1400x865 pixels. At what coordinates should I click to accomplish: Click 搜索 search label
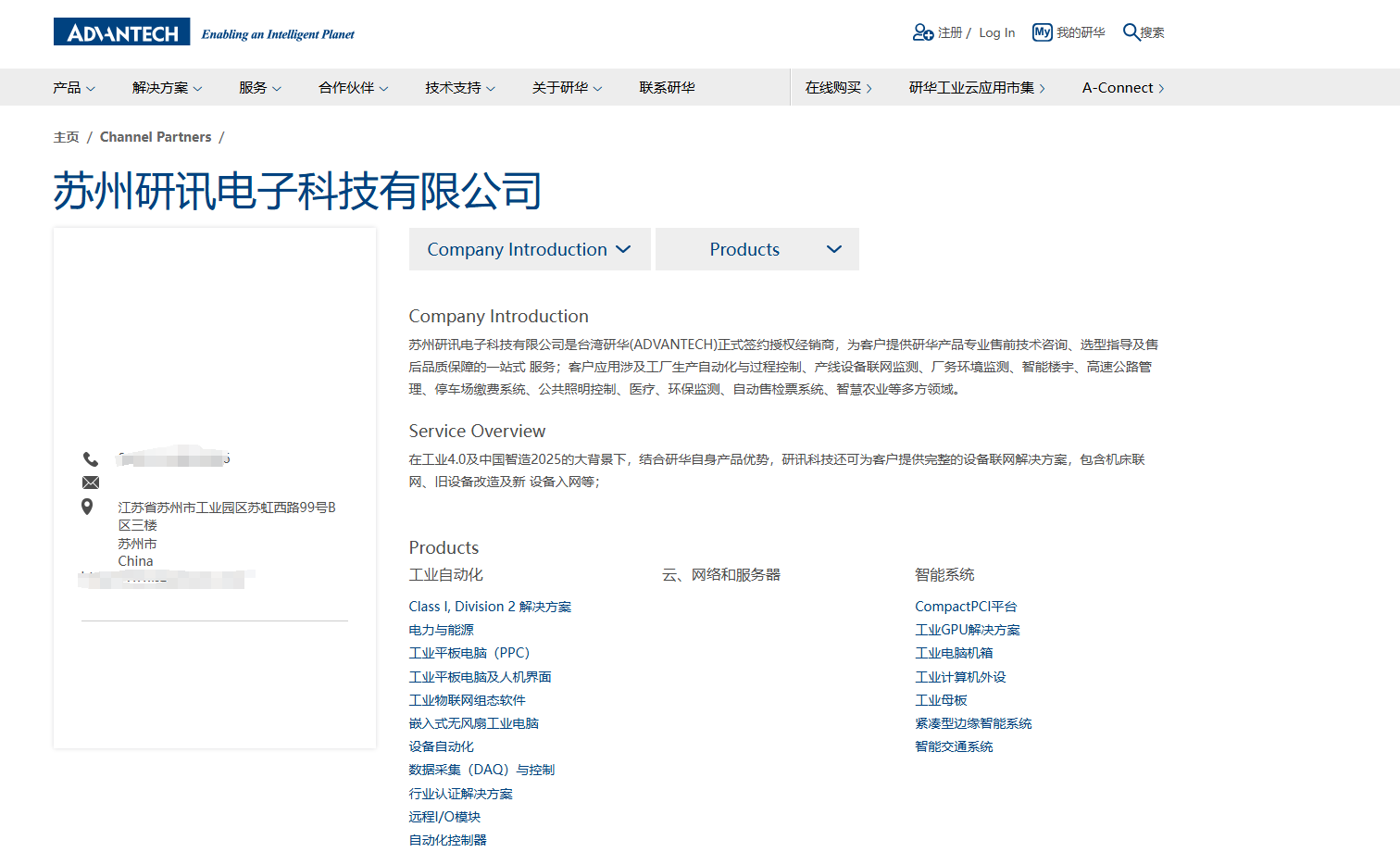(x=1153, y=32)
